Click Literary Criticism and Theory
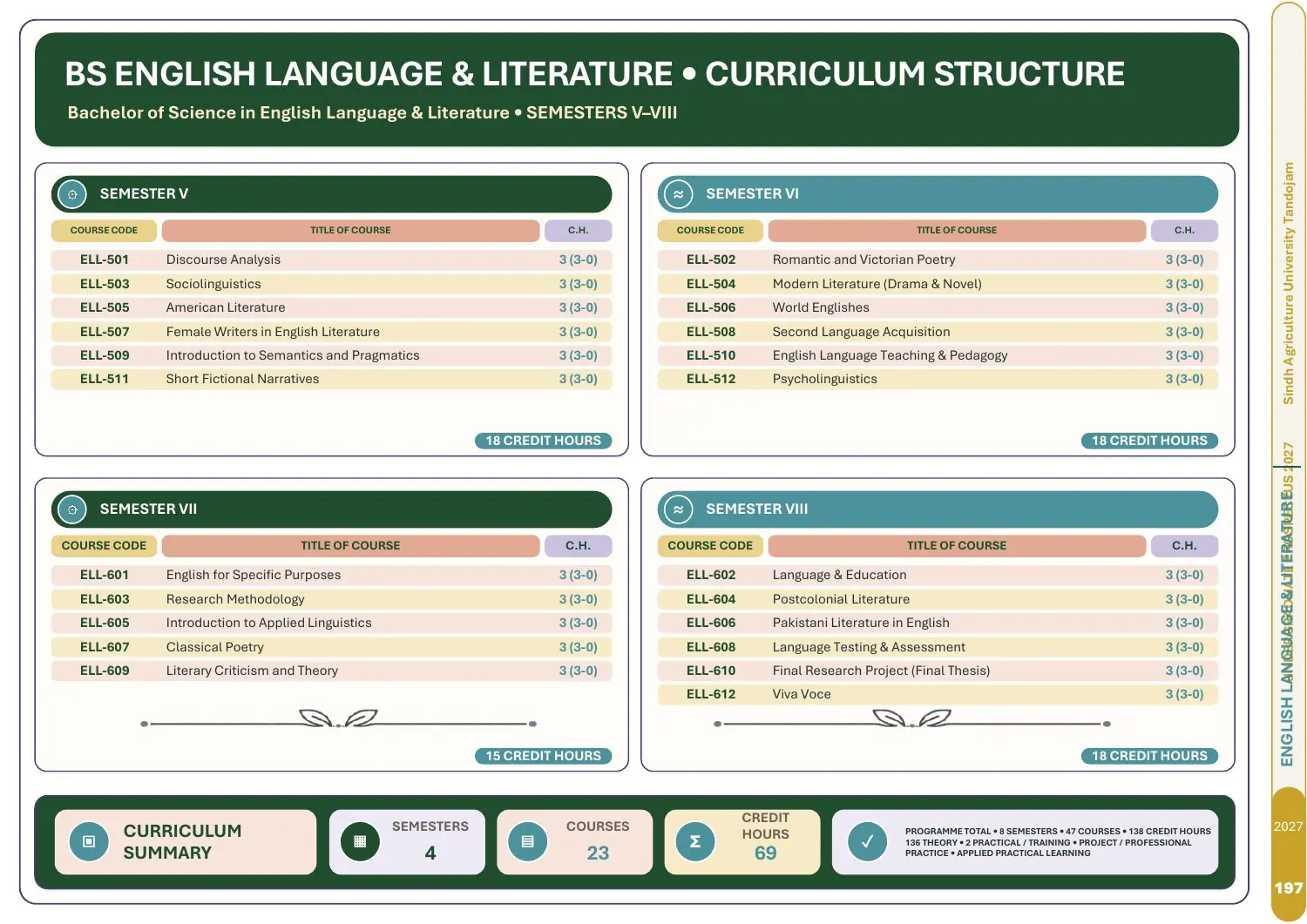The width and height of the screenshot is (1307, 924). [252, 671]
